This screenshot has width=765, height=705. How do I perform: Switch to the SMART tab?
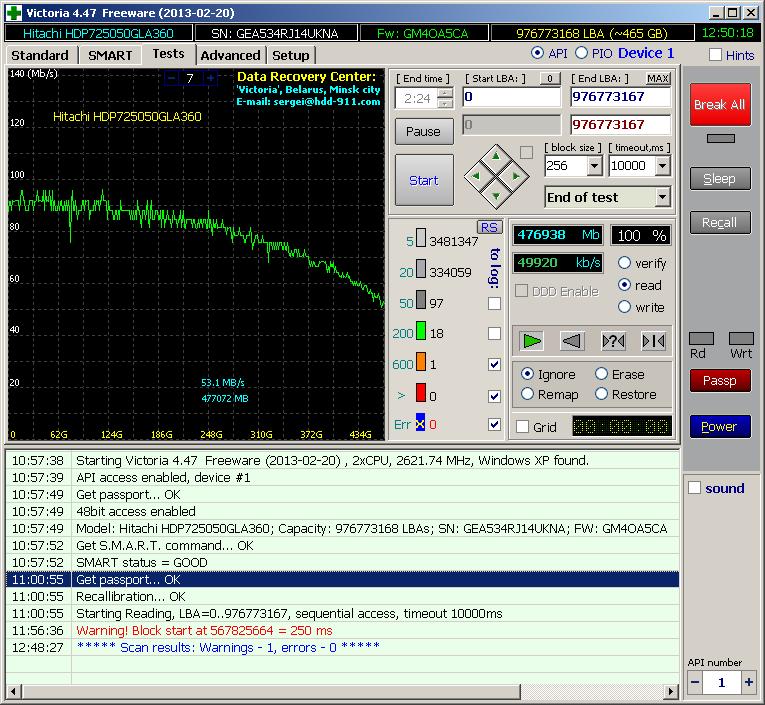[x=110, y=55]
